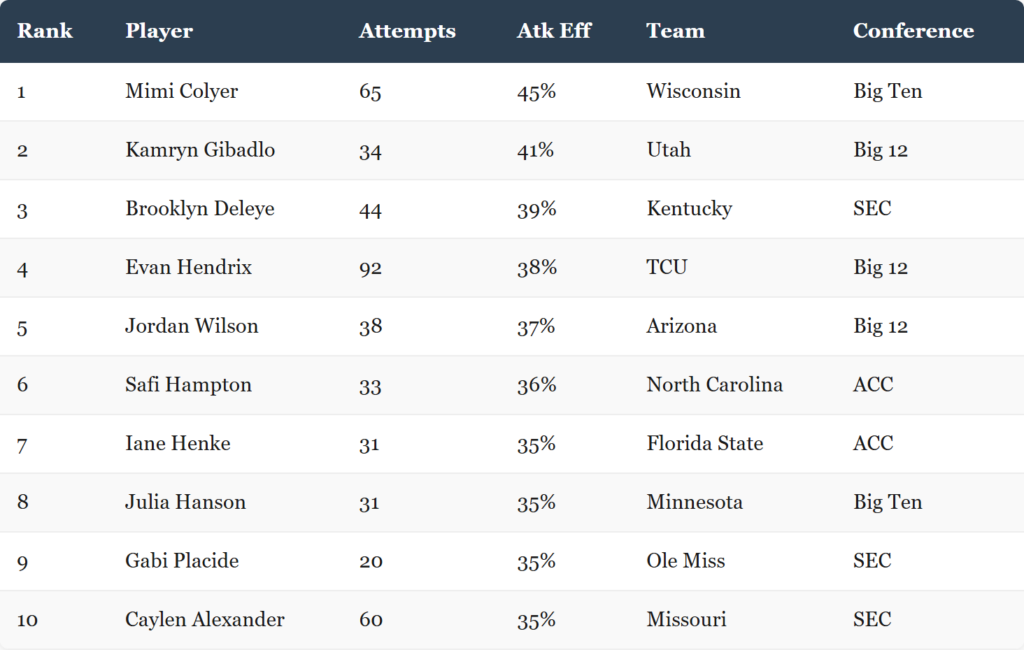
Task: Select the North Carolina team cell
Action: point(714,385)
